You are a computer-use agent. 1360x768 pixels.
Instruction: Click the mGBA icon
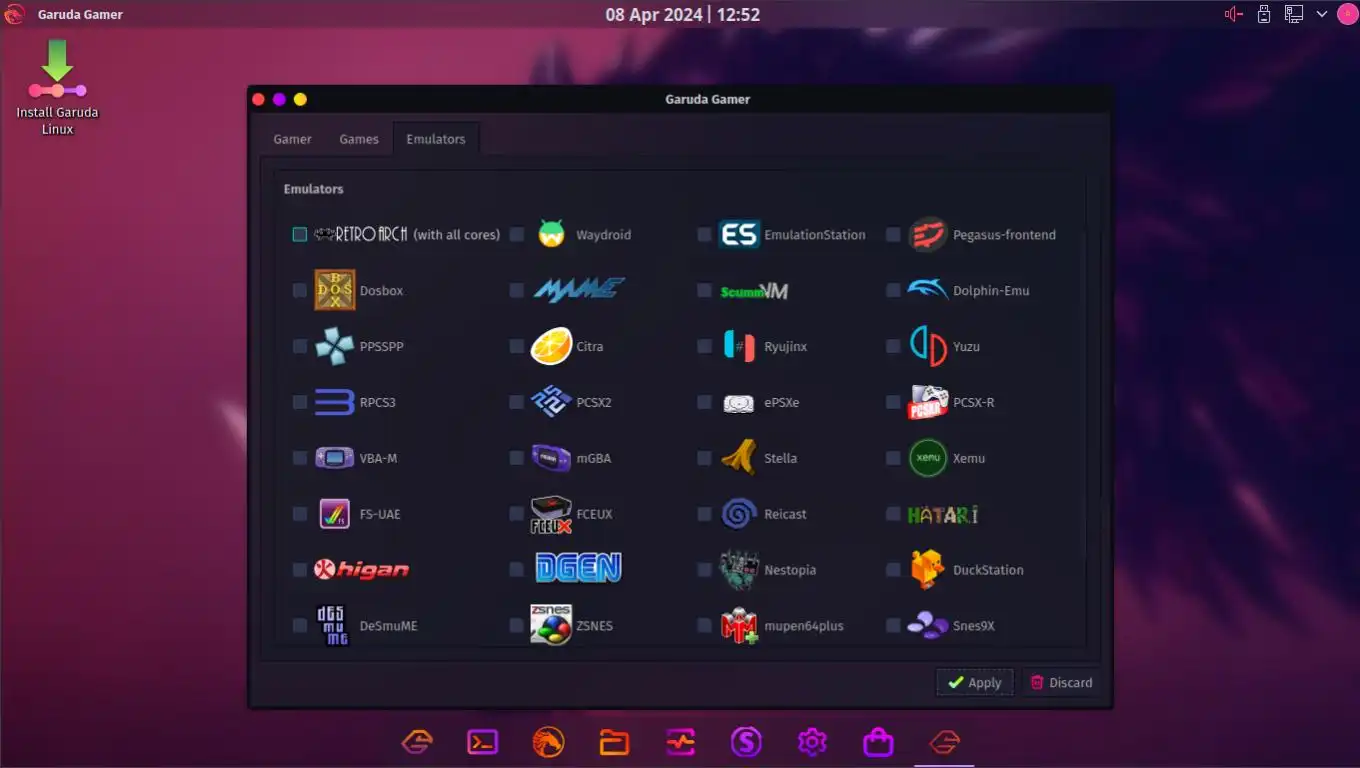click(x=551, y=458)
